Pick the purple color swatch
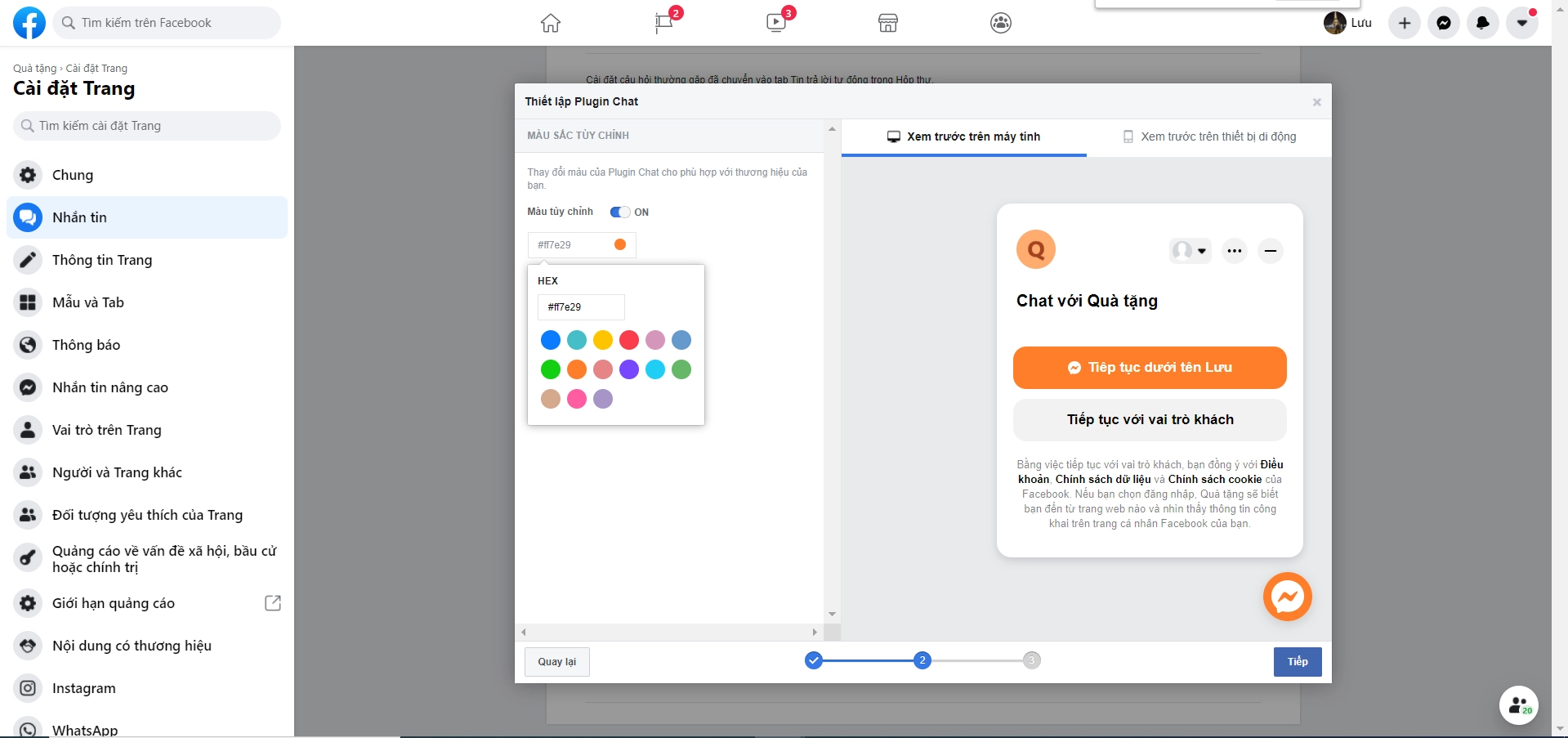This screenshot has width=1568, height=738. coord(629,369)
